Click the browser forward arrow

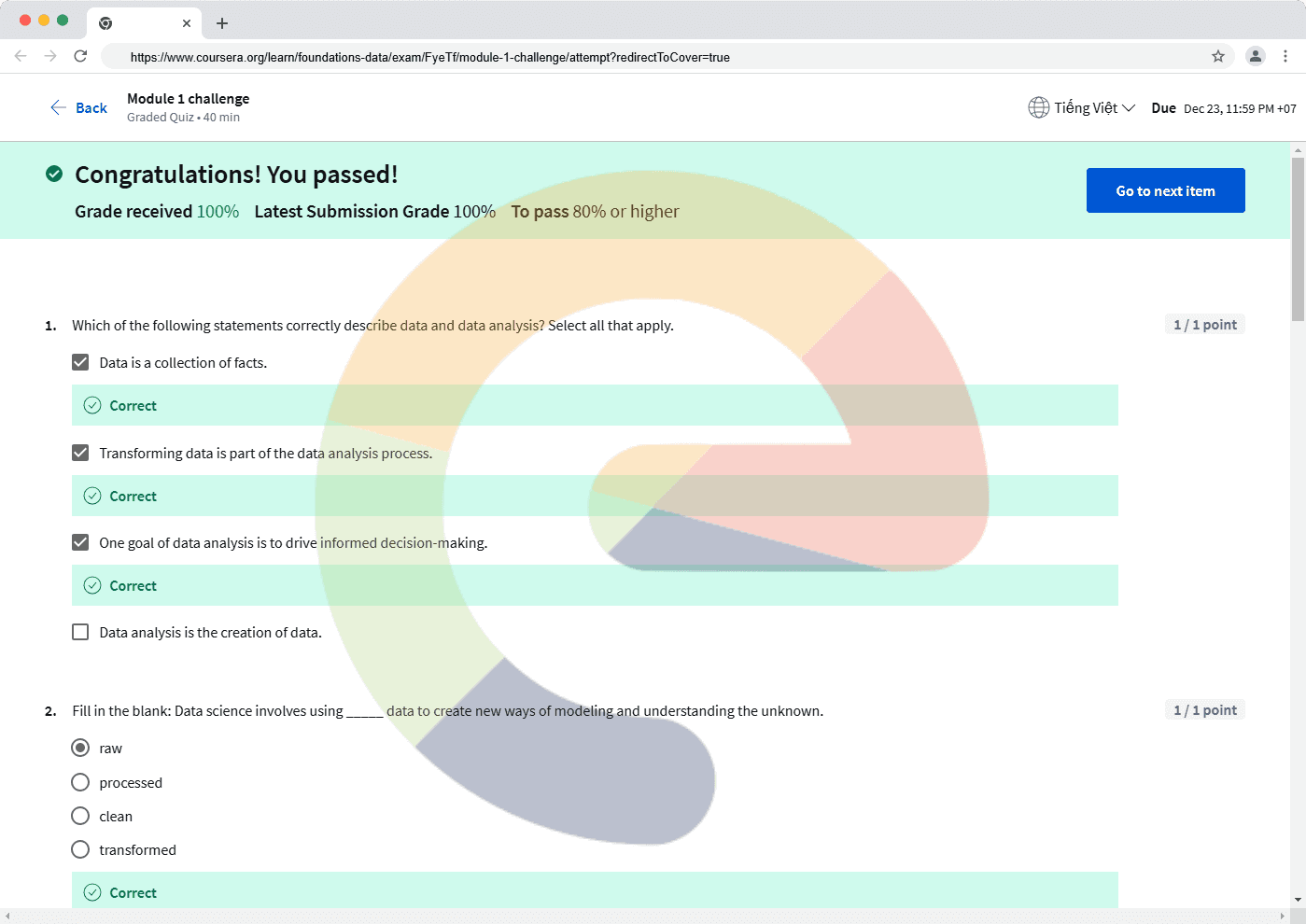(x=50, y=56)
